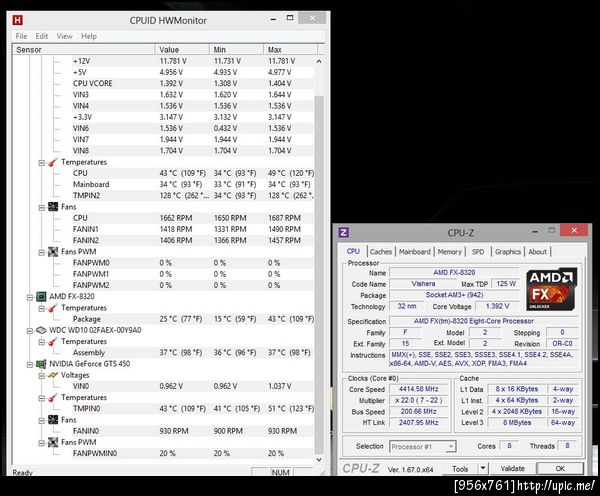600x496 pixels.
Task: Collapse the NVIDIA Voltages node
Action: point(41,376)
